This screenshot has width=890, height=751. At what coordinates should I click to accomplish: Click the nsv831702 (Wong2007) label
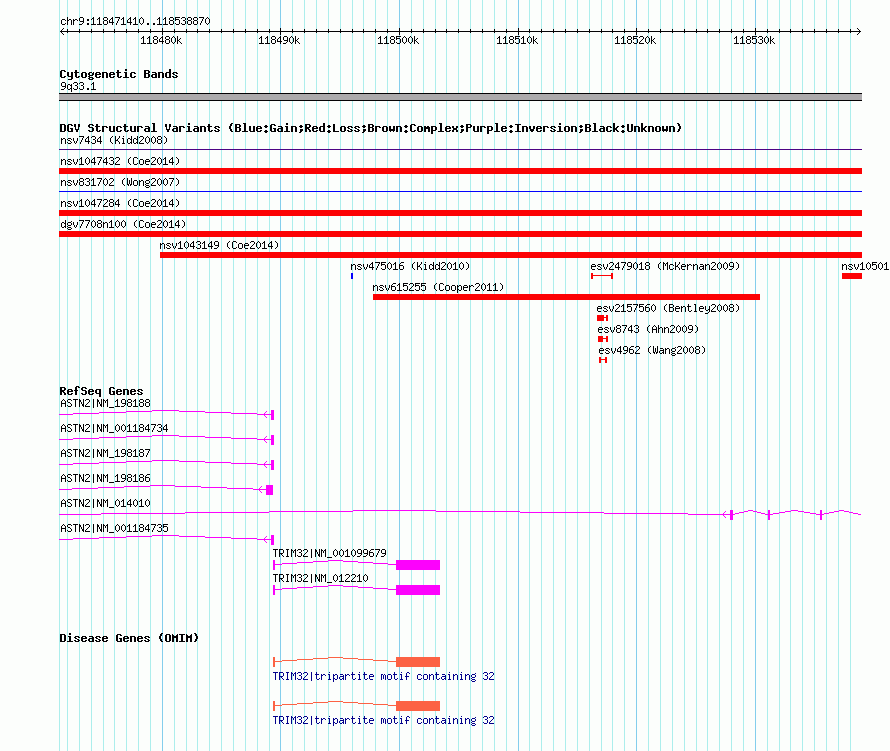(x=120, y=182)
